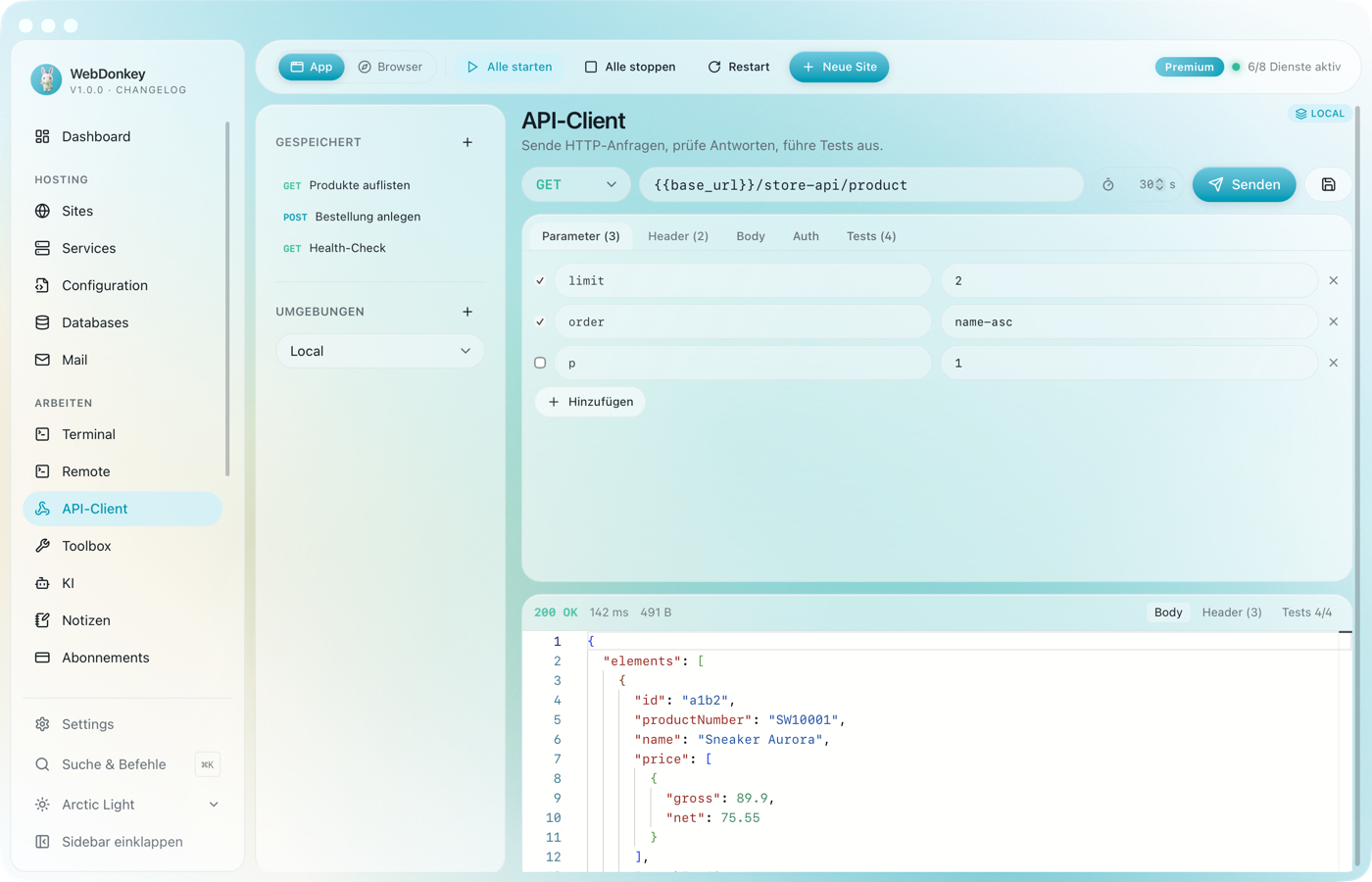Open Notizen in sidebar

(122, 620)
